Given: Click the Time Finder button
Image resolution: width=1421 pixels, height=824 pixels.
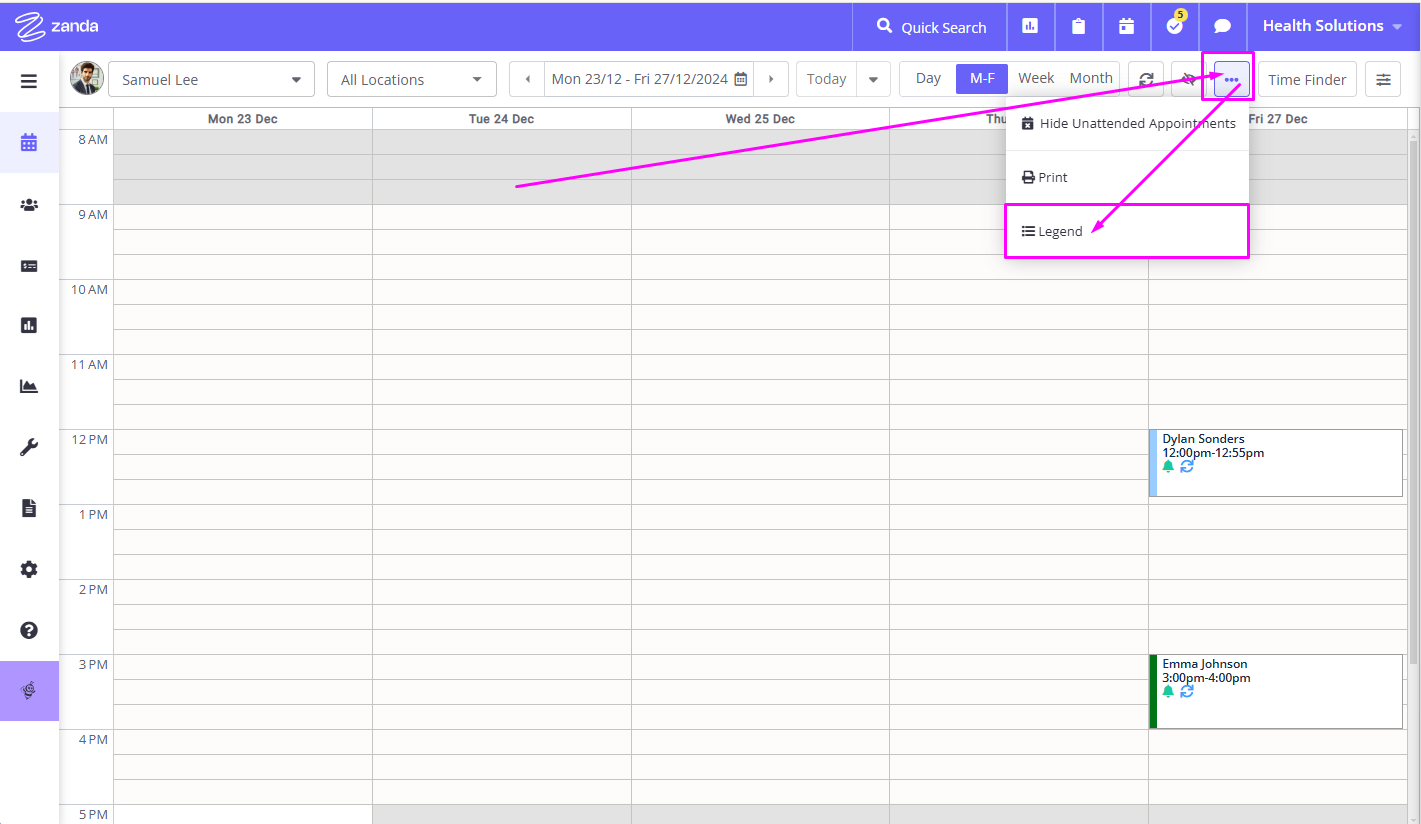Looking at the screenshot, I should tap(1307, 79).
